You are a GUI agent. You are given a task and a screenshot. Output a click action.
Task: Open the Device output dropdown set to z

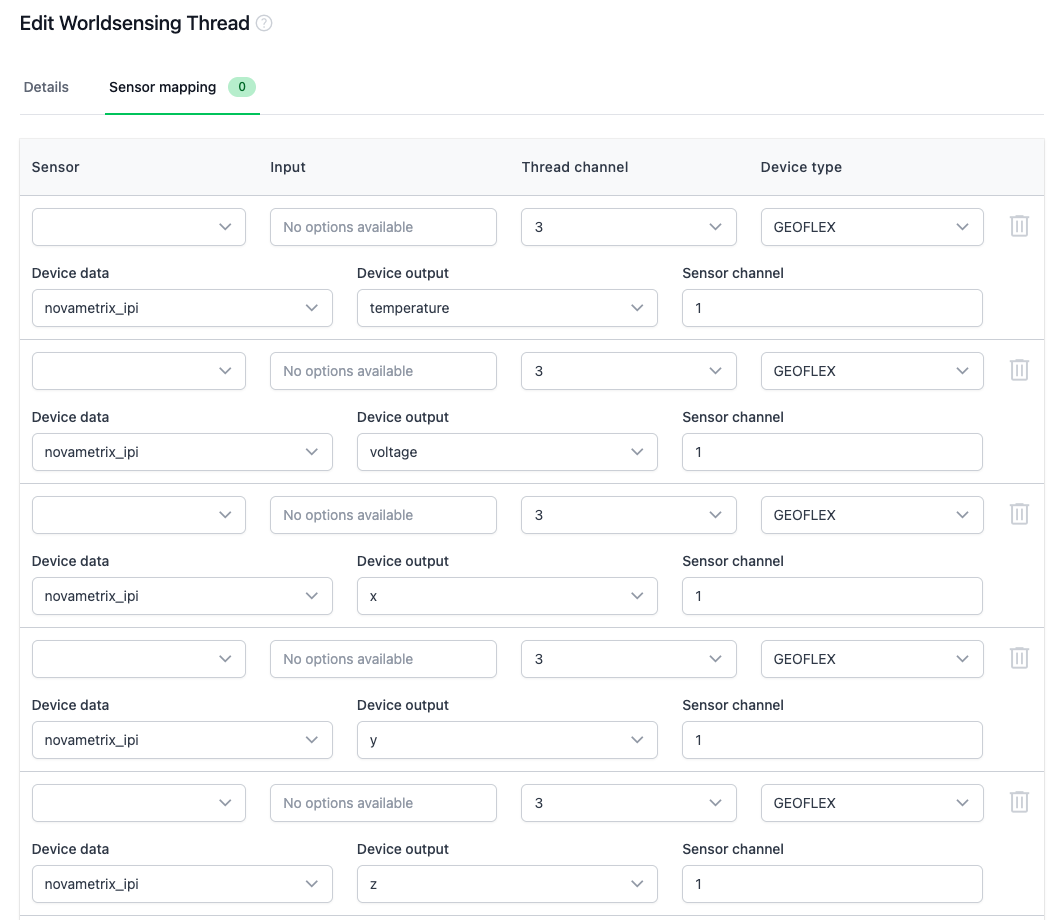coord(506,883)
